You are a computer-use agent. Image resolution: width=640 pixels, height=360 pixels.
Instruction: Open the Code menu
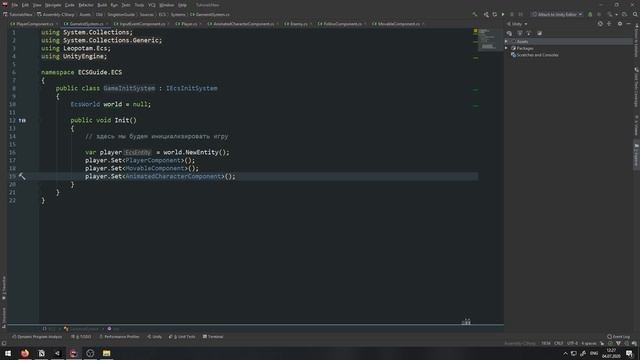[x=70, y=5]
